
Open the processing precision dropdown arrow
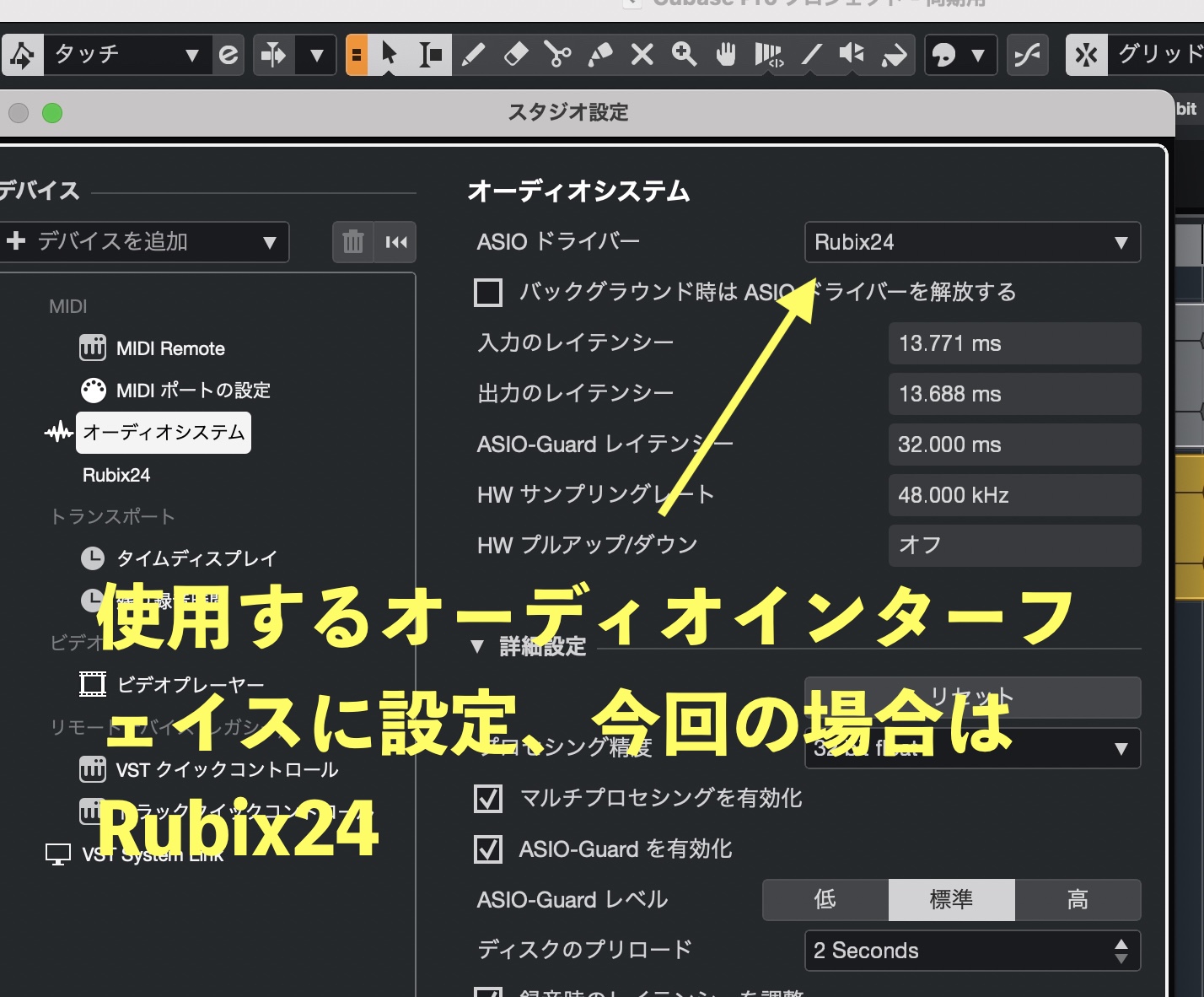(1121, 749)
